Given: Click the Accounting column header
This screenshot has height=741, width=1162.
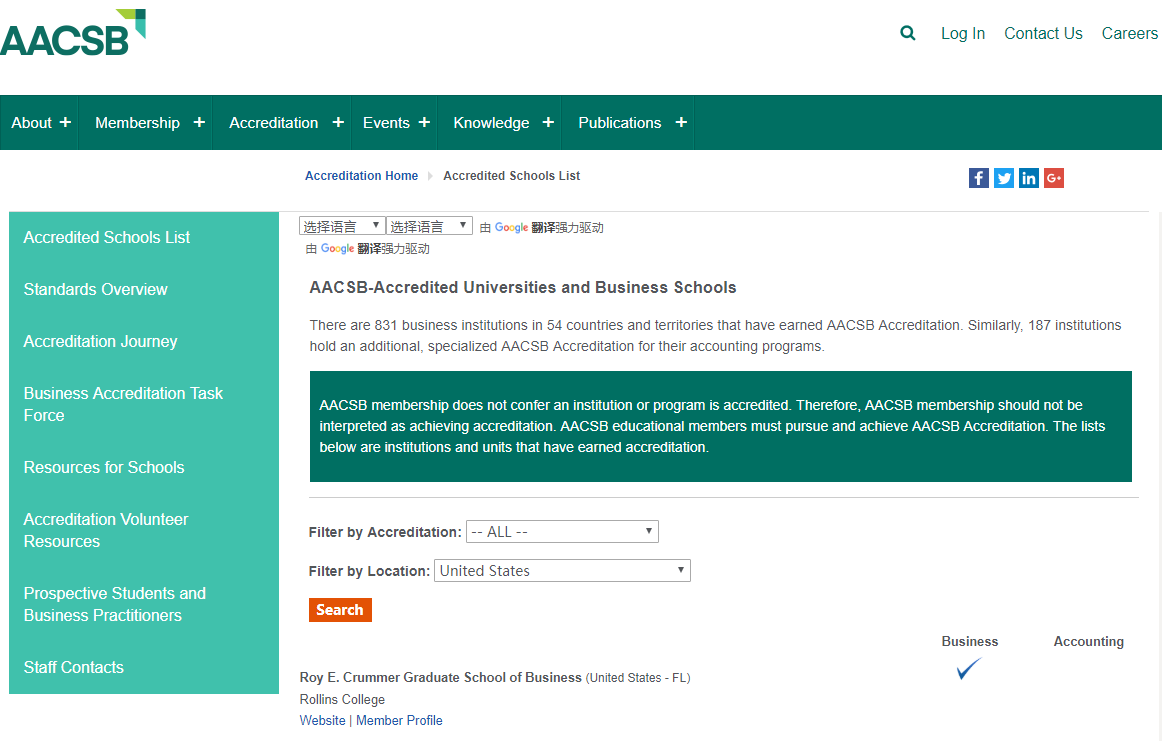Looking at the screenshot, I should click(1089, 642).
